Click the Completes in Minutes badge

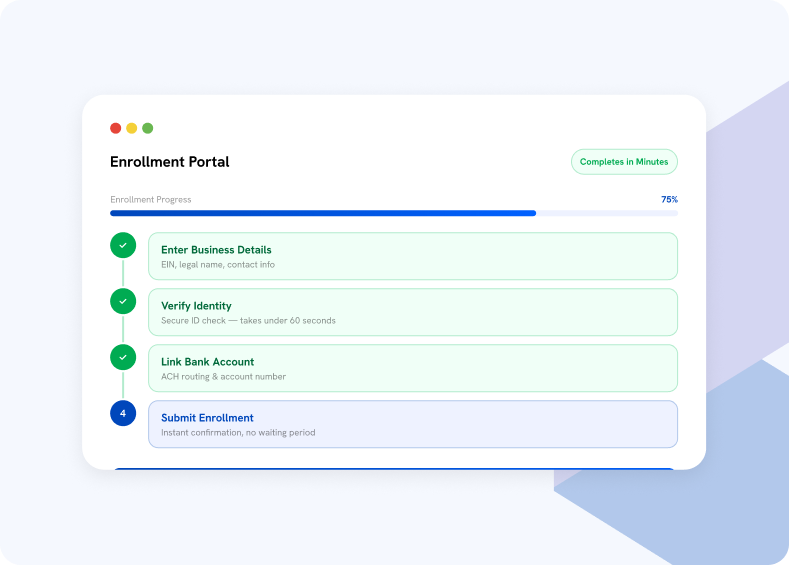[x=624, y=162]
